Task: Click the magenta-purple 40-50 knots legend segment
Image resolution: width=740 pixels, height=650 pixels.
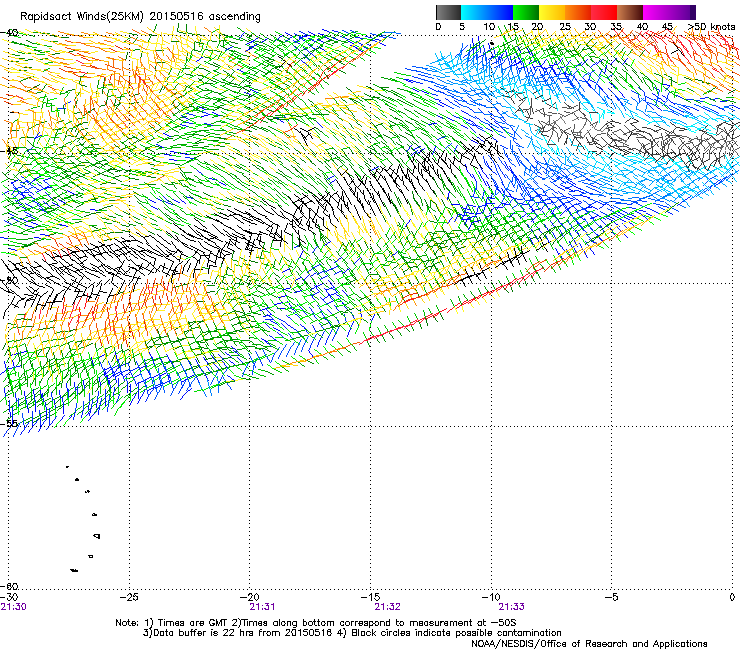Action: (x=669, y=12)
